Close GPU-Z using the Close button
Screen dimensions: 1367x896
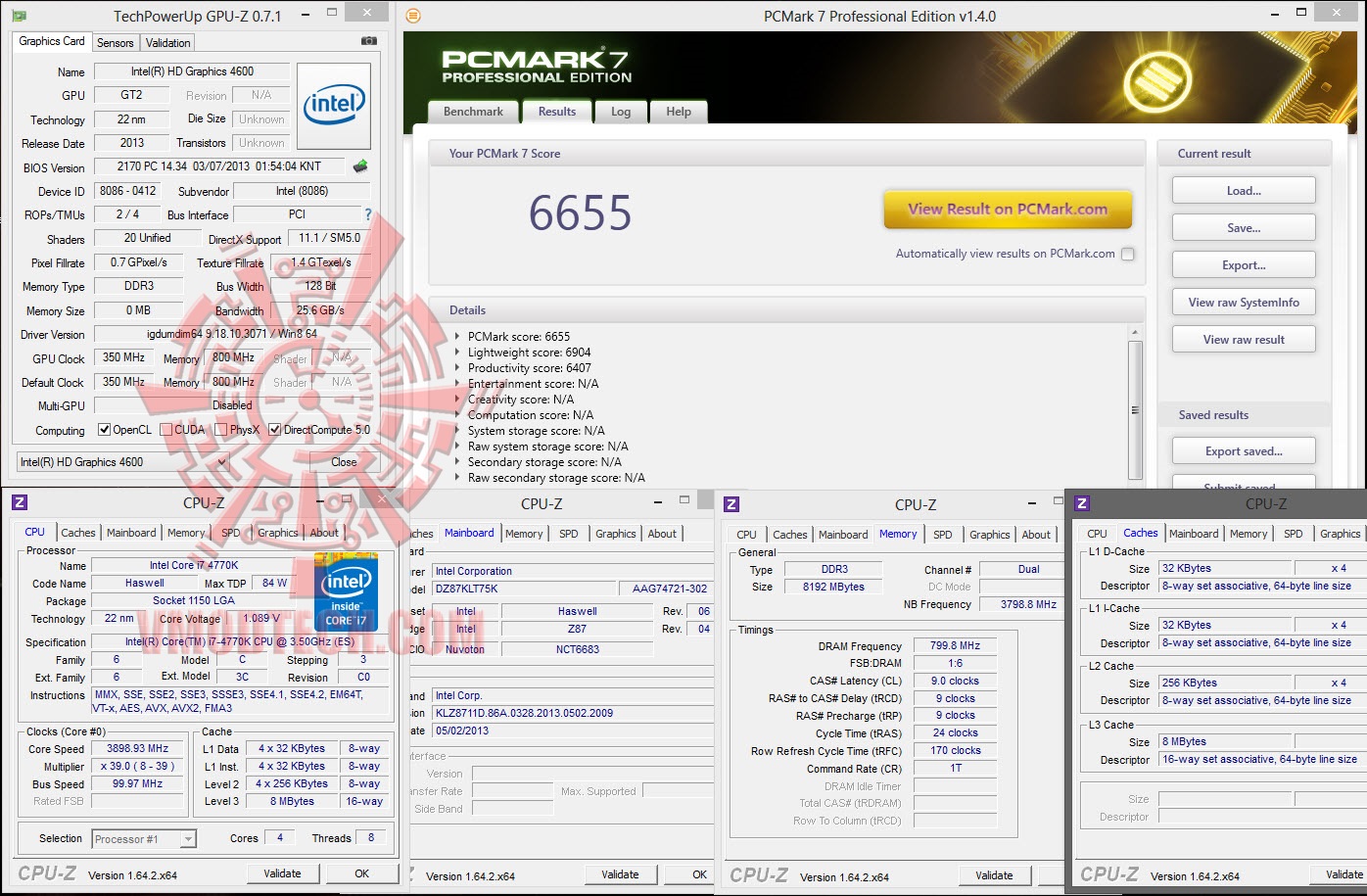point(344,462)
